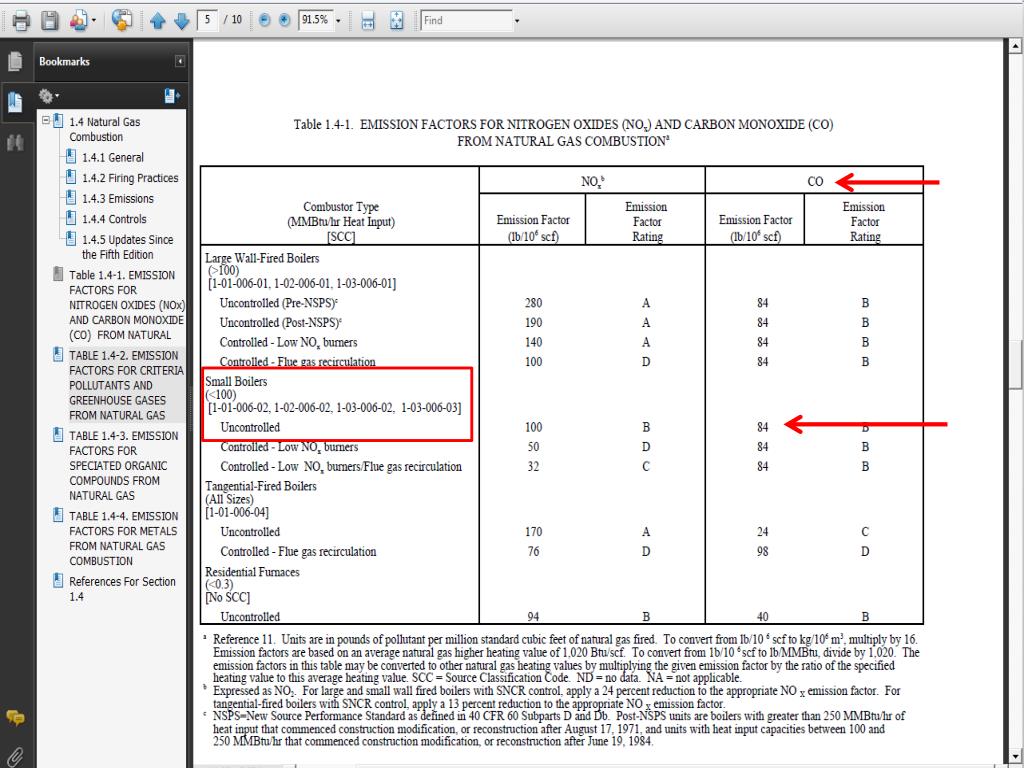This screenshot has width=1024, height=768.
Task: Click the 'Tangential-Fired Boilers' heading
Action: (261, 486)
